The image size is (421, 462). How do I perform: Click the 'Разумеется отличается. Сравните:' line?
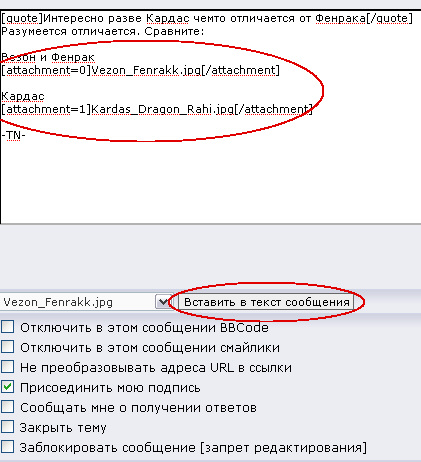point(103,31)
